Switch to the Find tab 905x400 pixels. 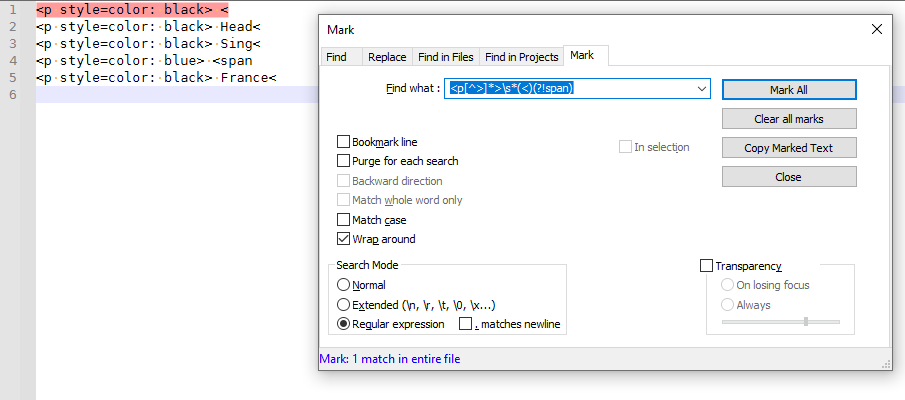click(337, 57)
